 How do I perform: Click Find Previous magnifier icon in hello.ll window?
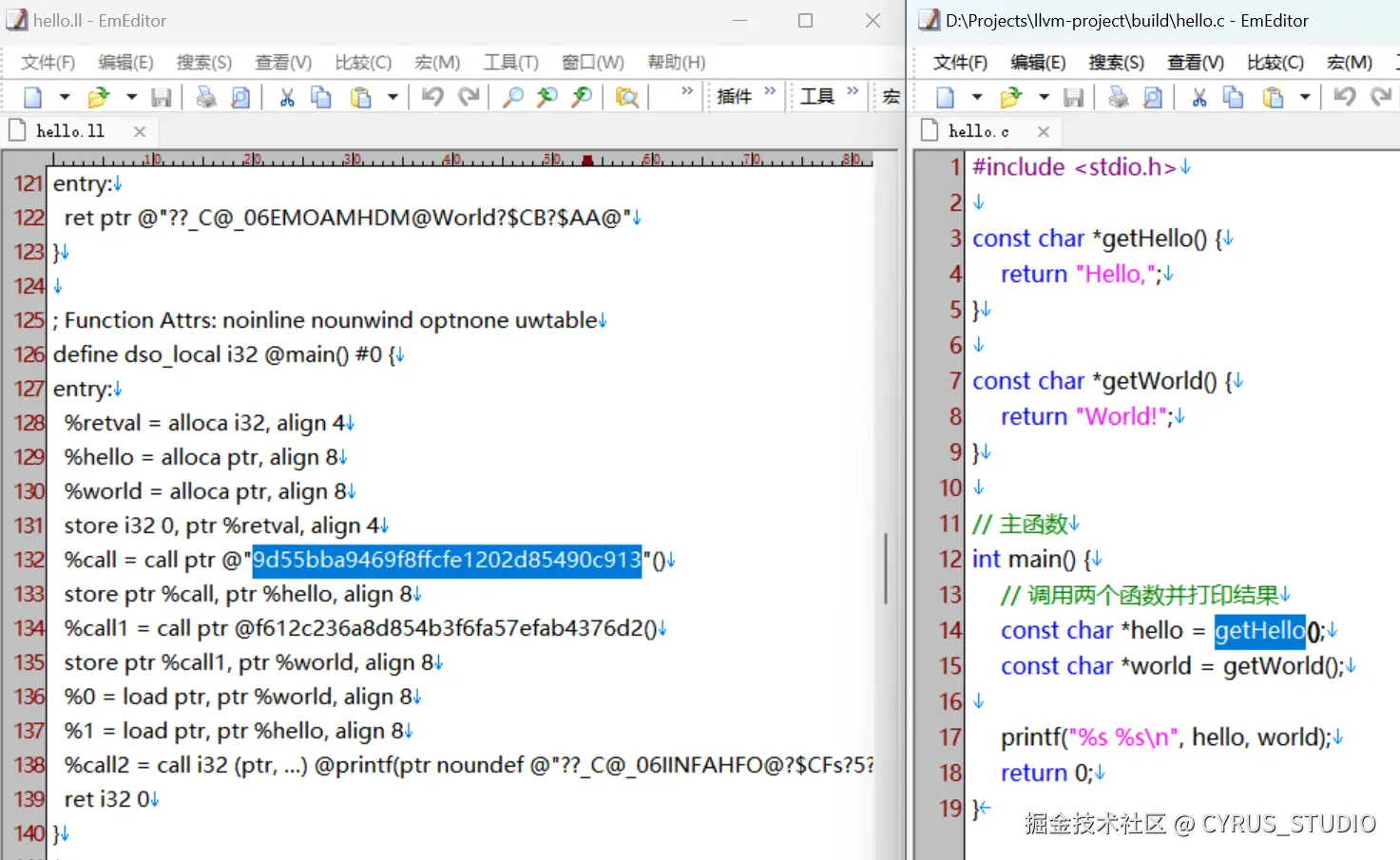click(547, 97)
